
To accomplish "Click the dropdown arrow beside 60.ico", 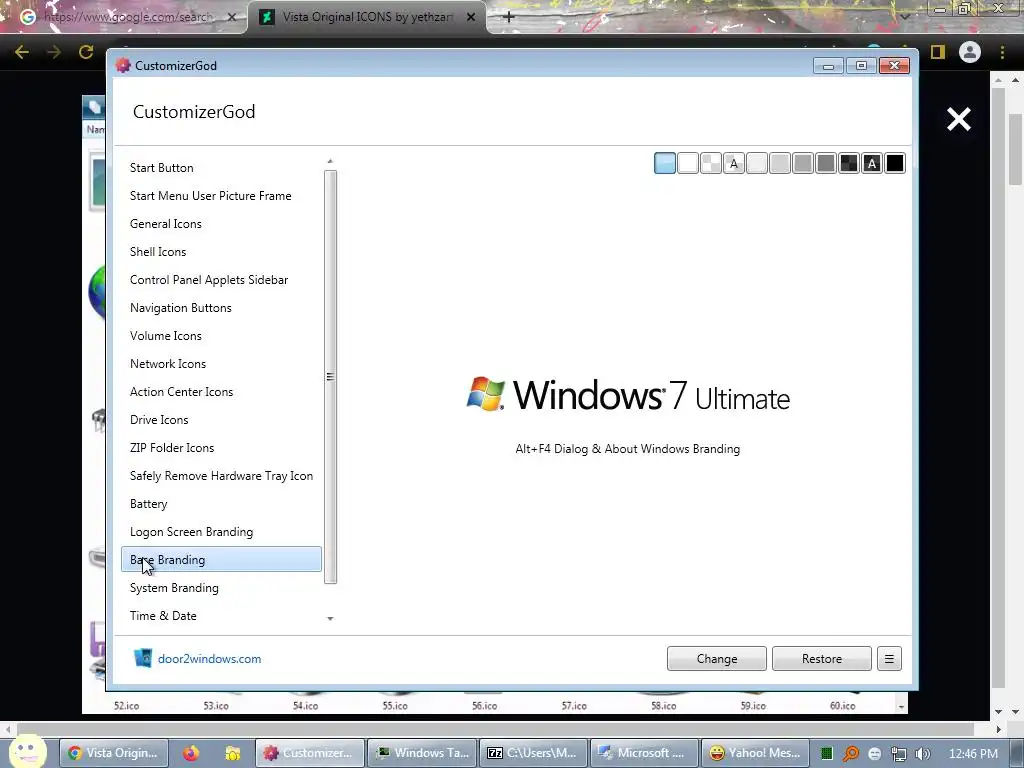I will 901,706.
